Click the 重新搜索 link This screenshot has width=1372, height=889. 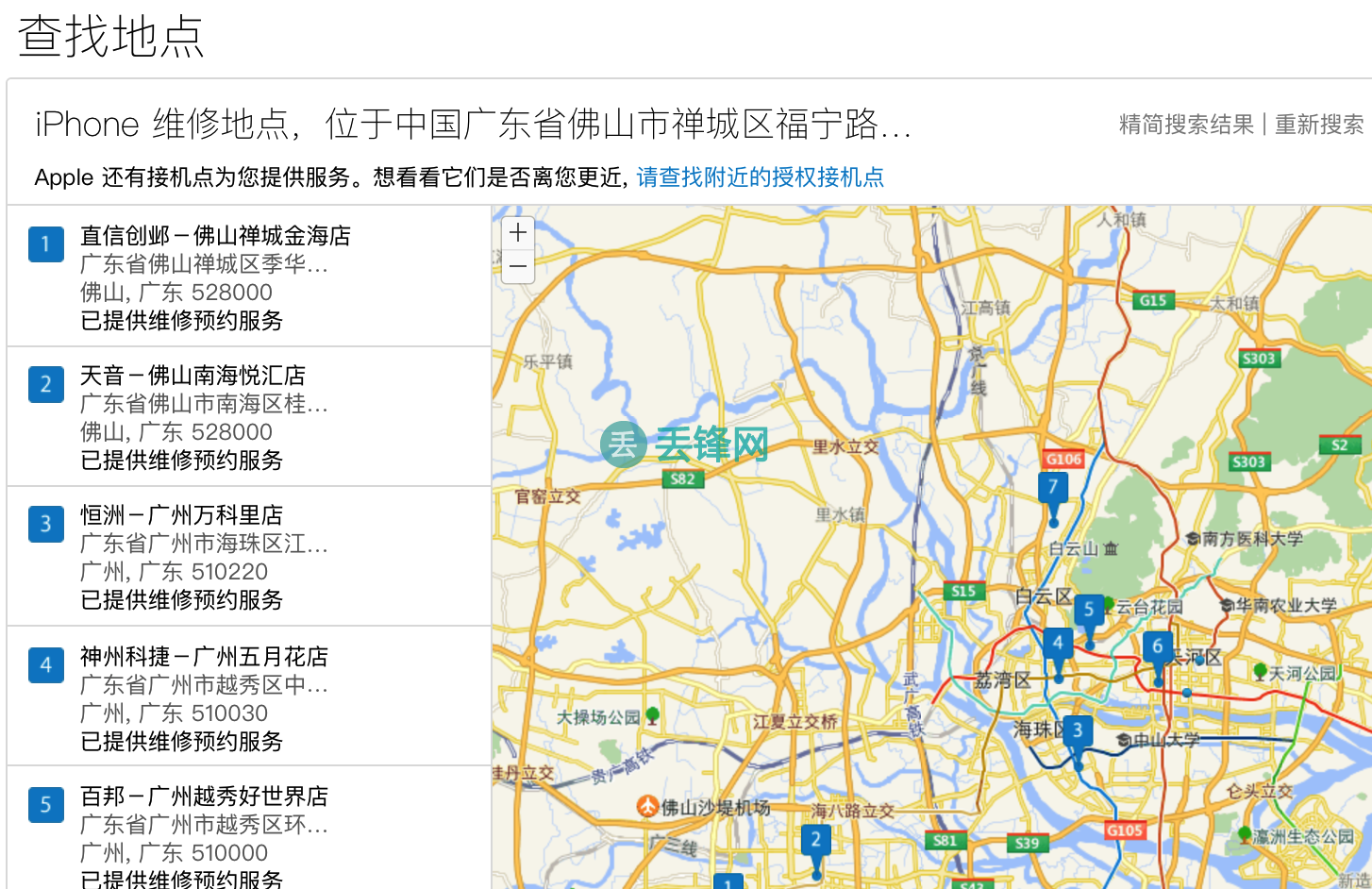[1319, 125]
